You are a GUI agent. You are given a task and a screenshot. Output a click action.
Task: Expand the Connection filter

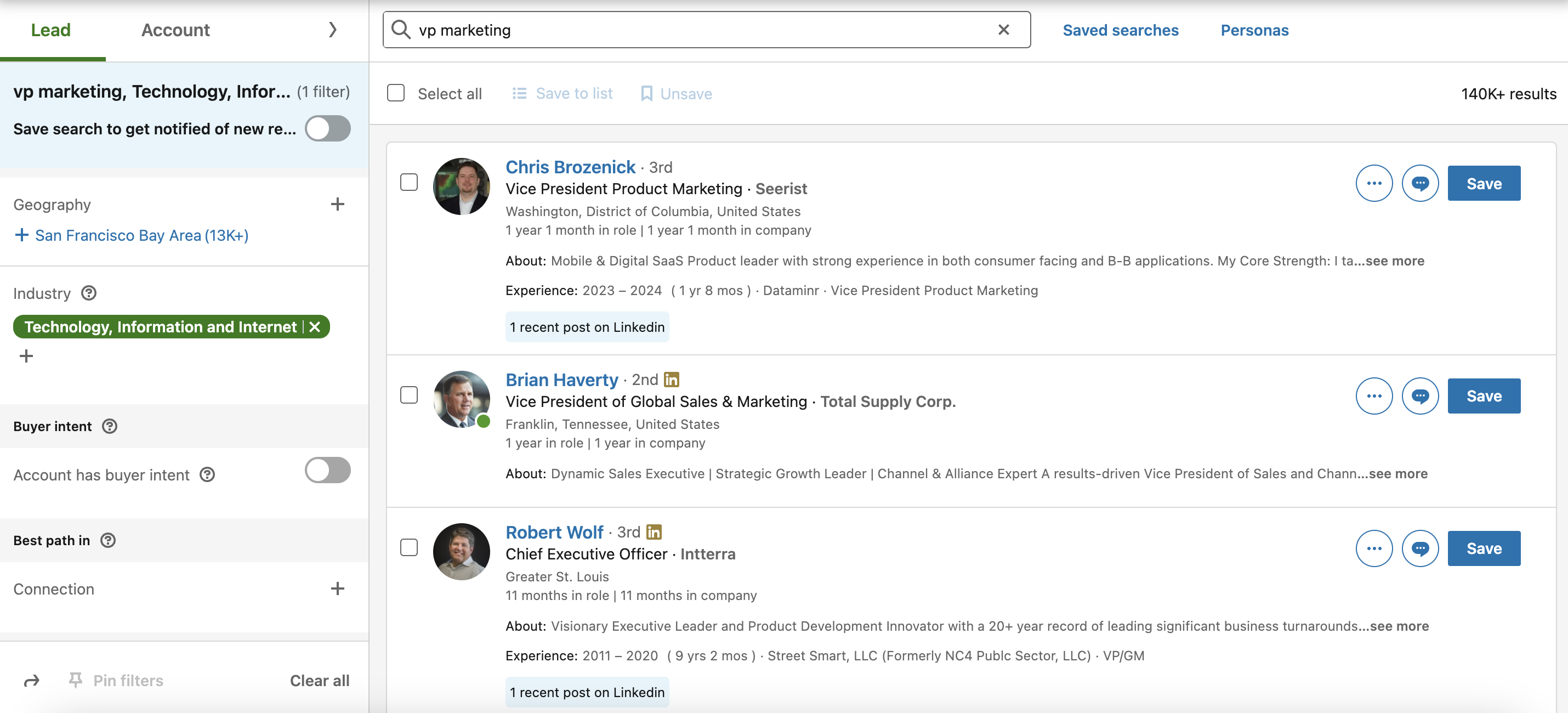[x=338, y=589]
